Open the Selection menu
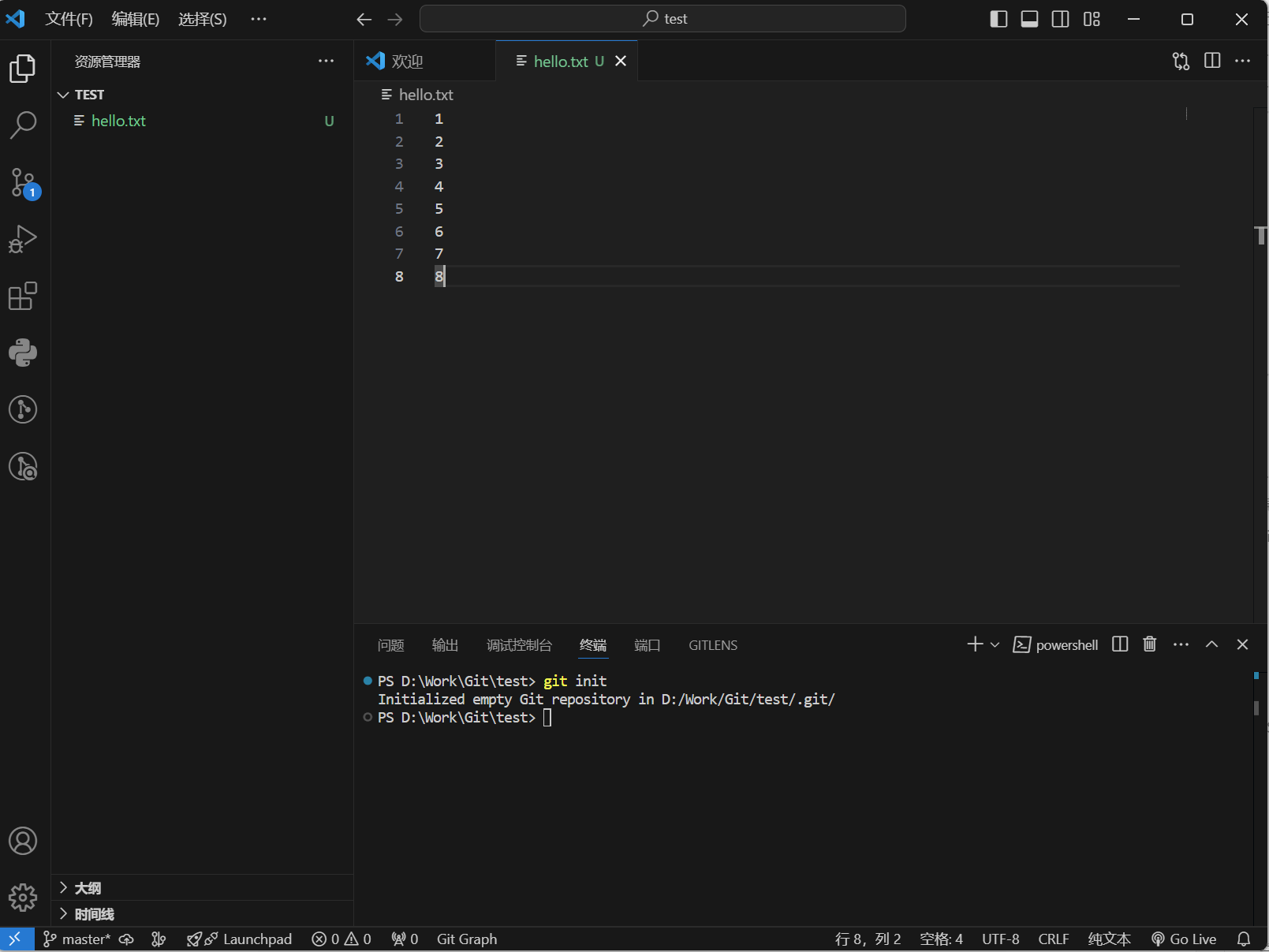The image size is (1269, 952). coord(203,19)
